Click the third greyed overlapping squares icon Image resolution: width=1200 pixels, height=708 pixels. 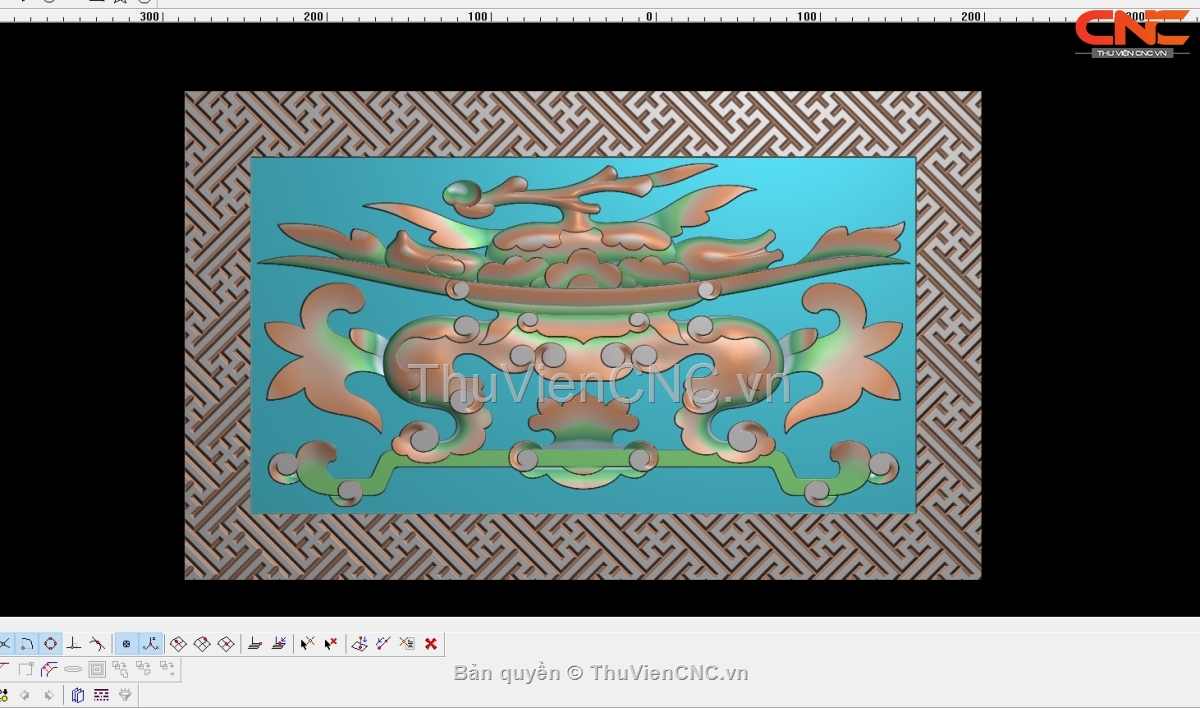[168, 669]
